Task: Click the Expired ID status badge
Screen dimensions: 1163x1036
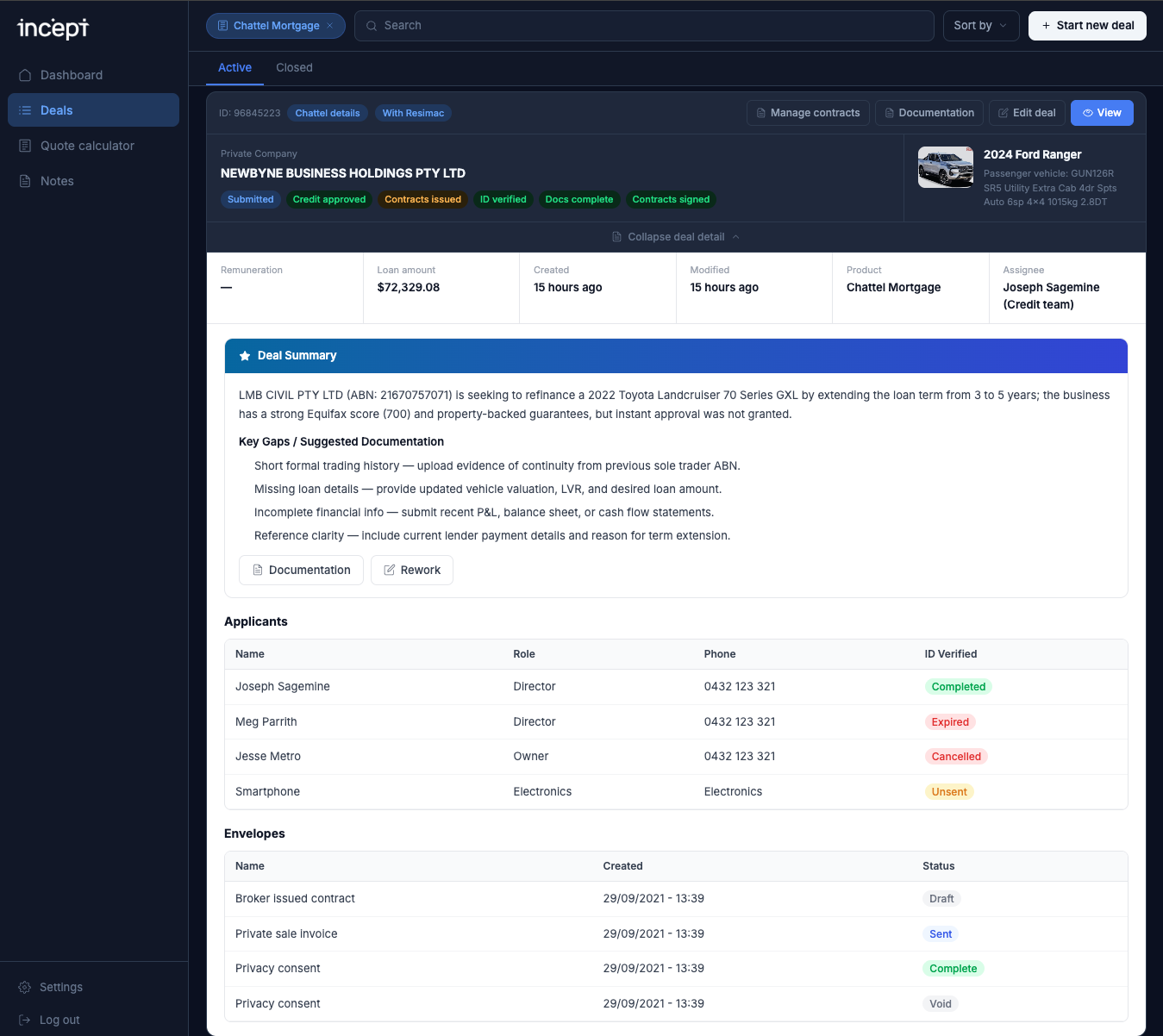Action: 950,722
